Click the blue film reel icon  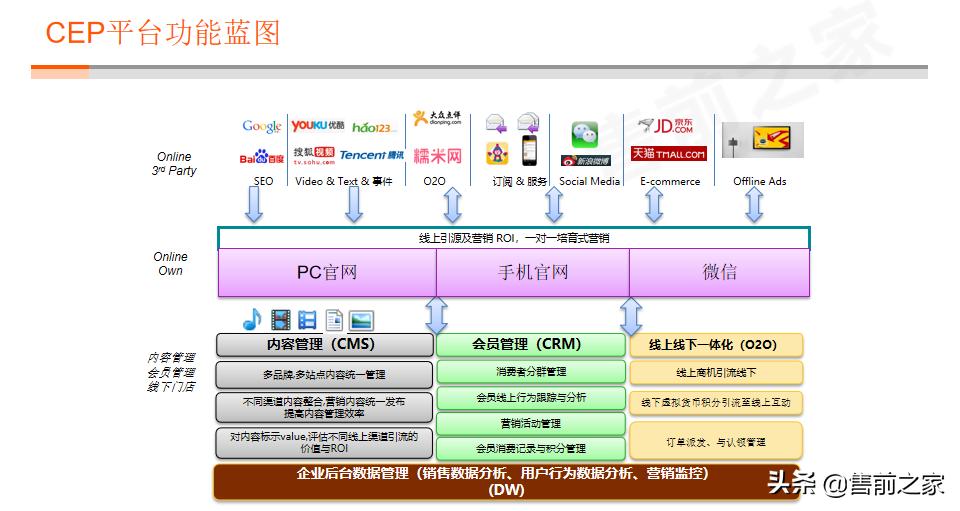tap(307, 320)
